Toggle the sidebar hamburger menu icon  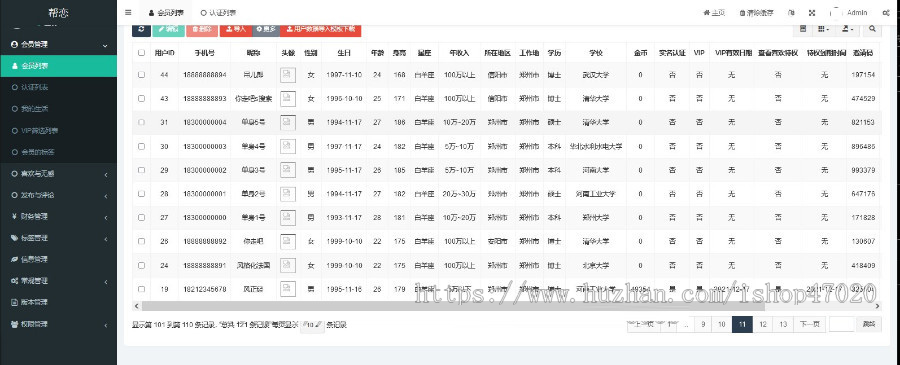pyautogui.click(x=128, y=13)
